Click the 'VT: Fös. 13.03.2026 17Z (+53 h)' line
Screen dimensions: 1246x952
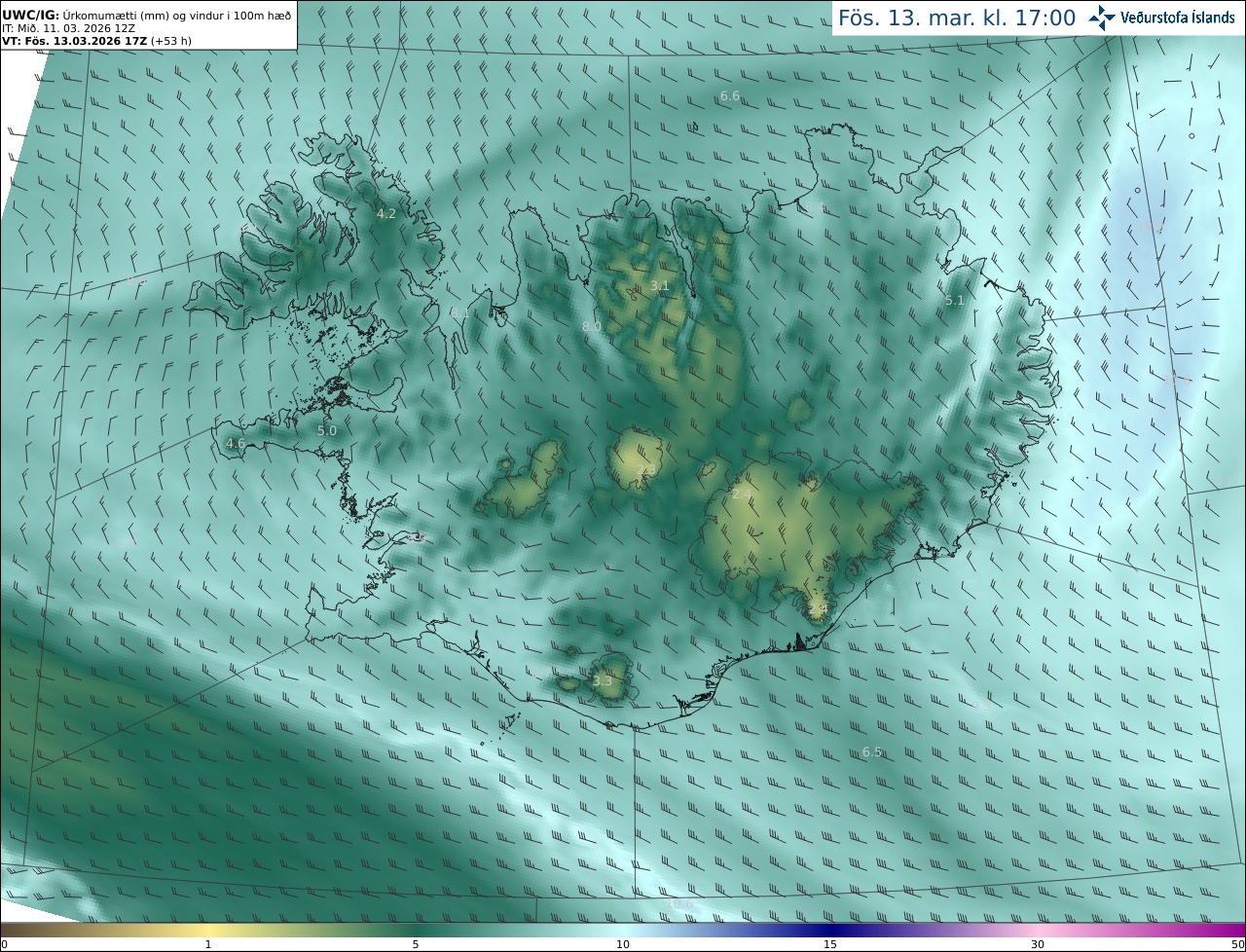[x=96, y=41]
